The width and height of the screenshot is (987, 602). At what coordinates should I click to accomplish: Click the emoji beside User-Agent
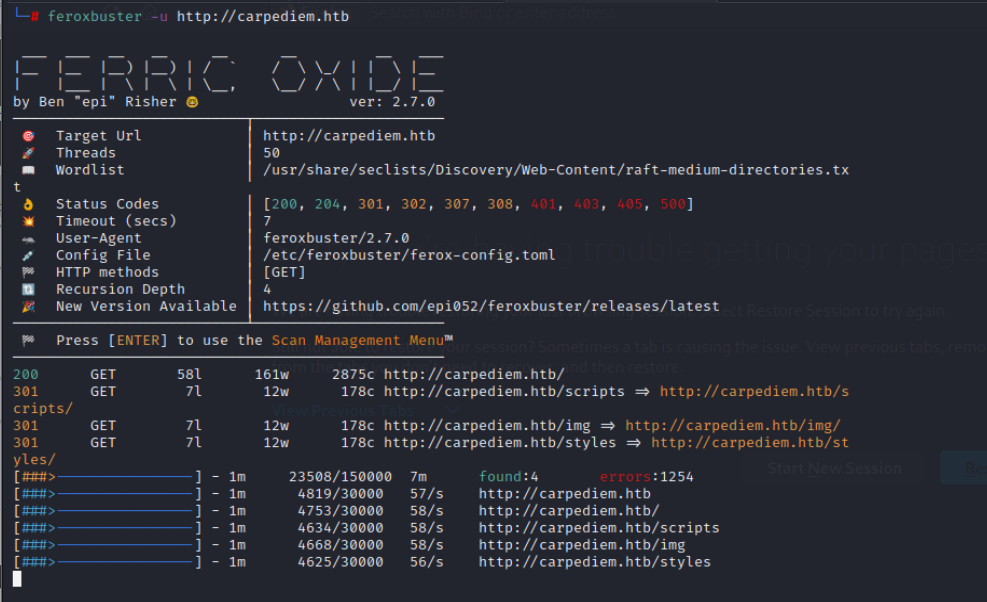point(28,239)
